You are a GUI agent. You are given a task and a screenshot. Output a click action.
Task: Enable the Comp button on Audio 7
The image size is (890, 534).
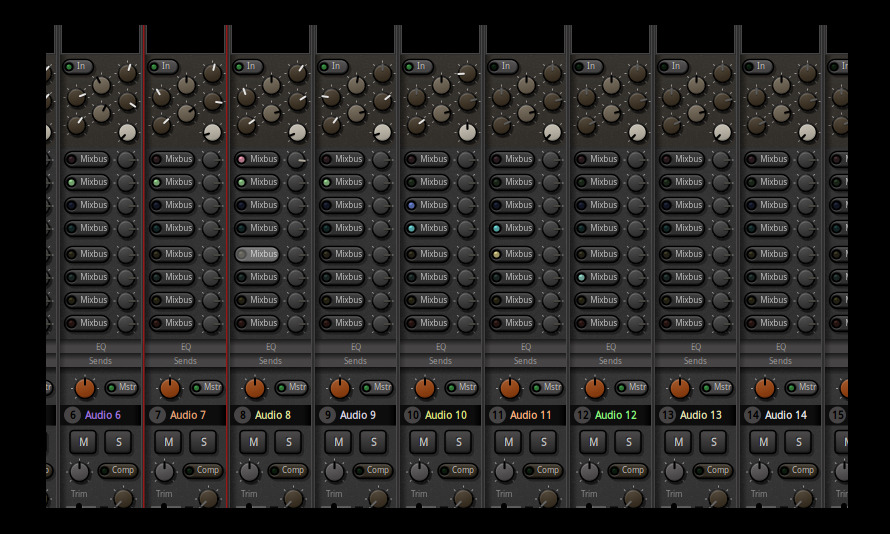tap(203, 470)
